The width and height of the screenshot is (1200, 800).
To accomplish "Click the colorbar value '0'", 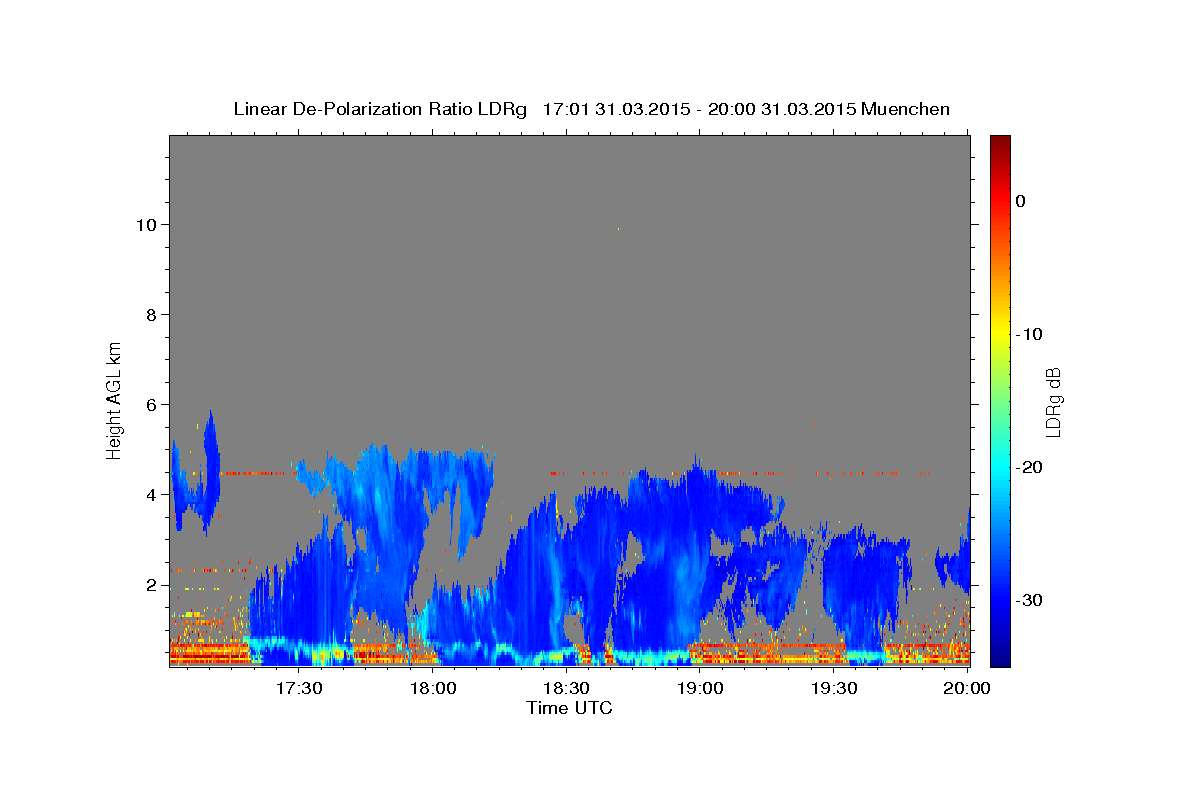I will pos(1021,201).
